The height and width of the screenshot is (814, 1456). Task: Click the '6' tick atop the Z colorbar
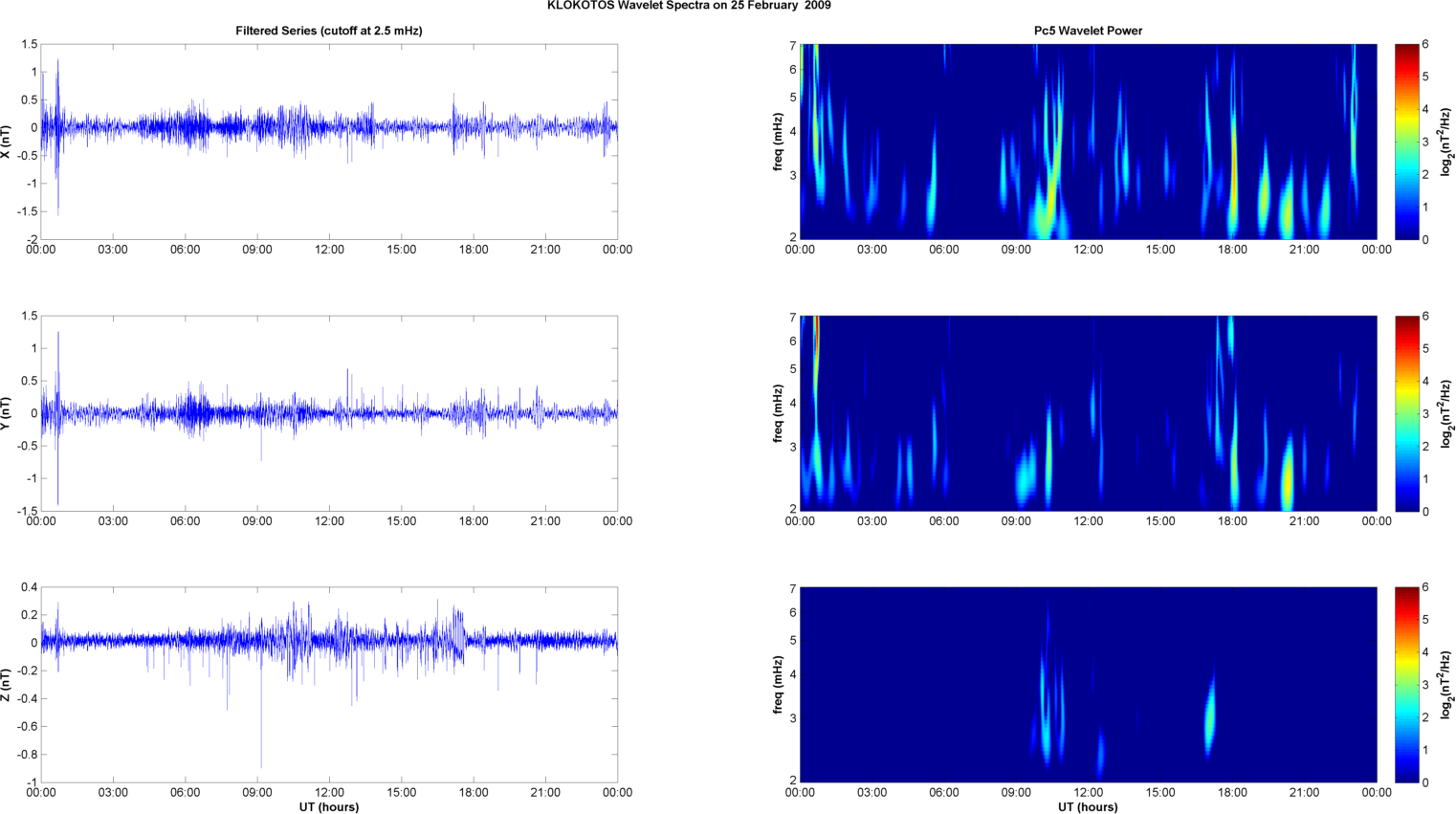point(1425,587)
